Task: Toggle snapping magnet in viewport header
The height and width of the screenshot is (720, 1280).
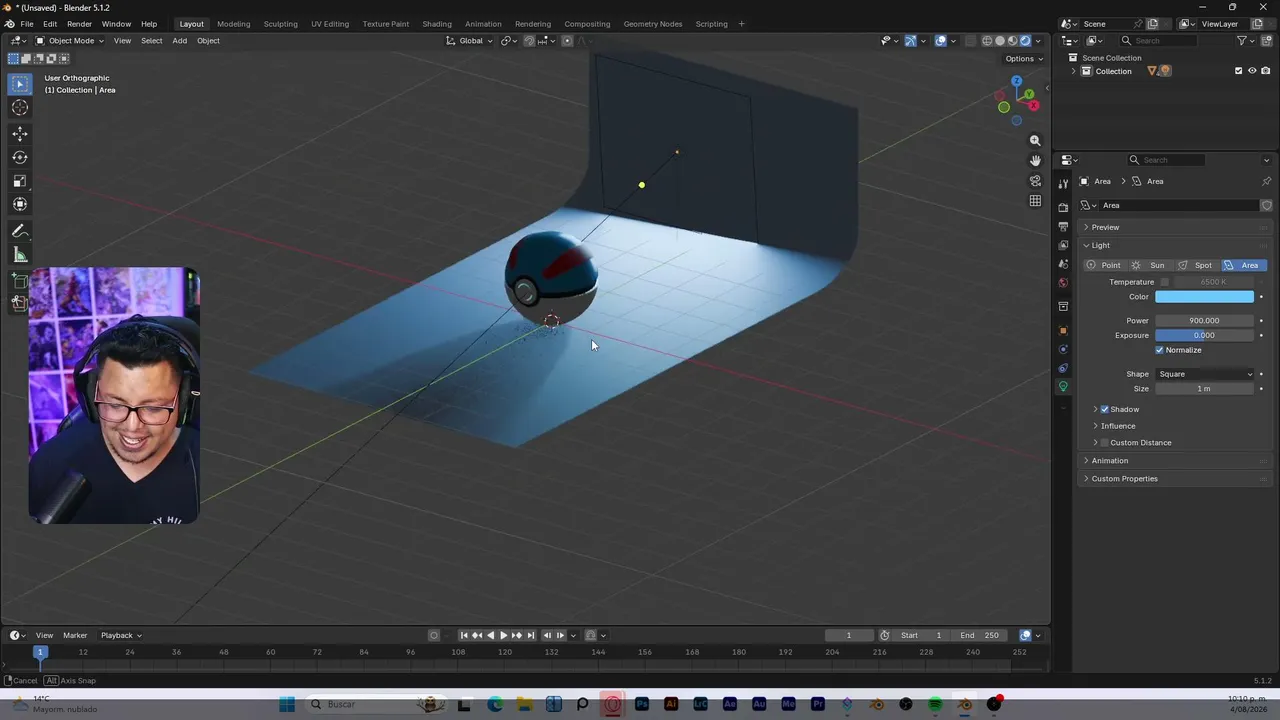Action: pos(529,41)
